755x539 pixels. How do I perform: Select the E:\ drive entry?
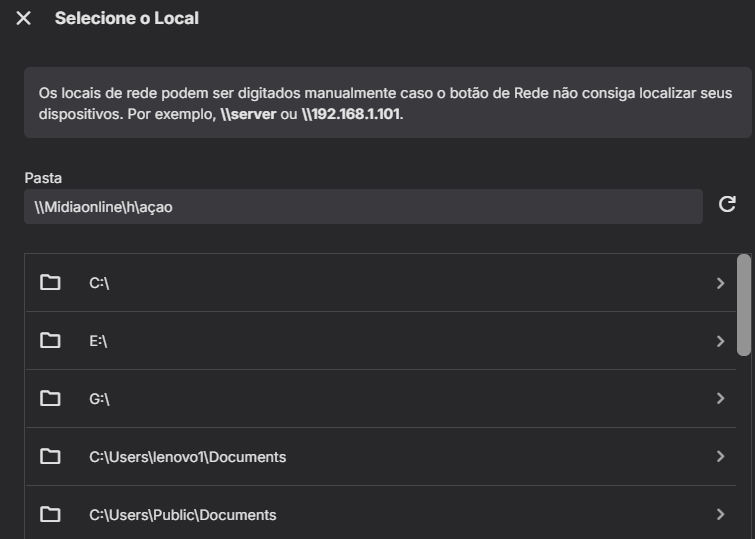tap(98, 341)
